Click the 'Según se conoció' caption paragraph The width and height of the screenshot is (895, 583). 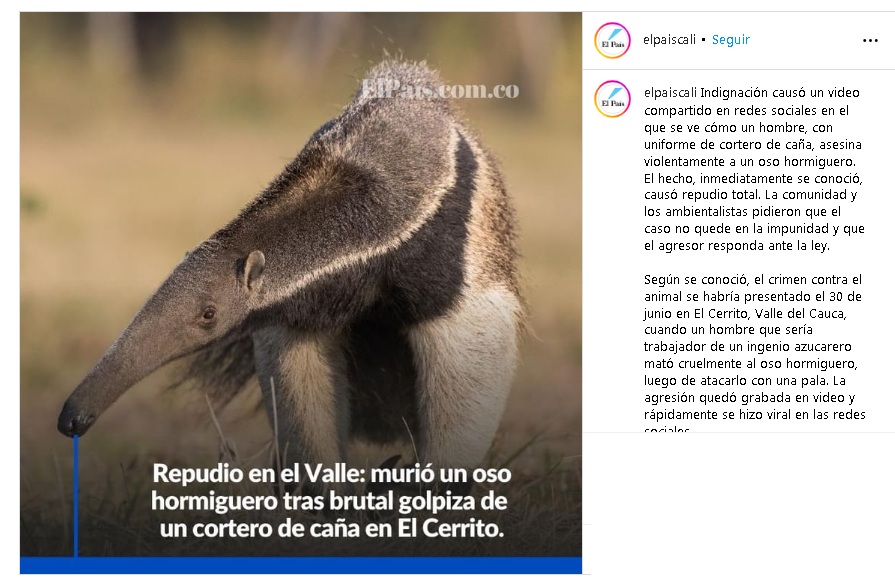(x=755, y=352)
